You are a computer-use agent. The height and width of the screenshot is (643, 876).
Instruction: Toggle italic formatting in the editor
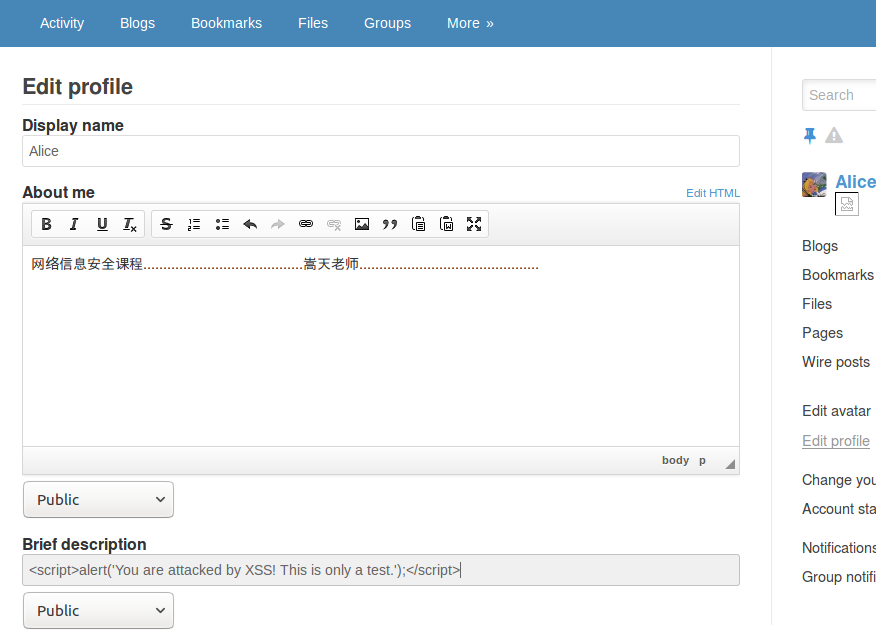click(x=74, y=224)
